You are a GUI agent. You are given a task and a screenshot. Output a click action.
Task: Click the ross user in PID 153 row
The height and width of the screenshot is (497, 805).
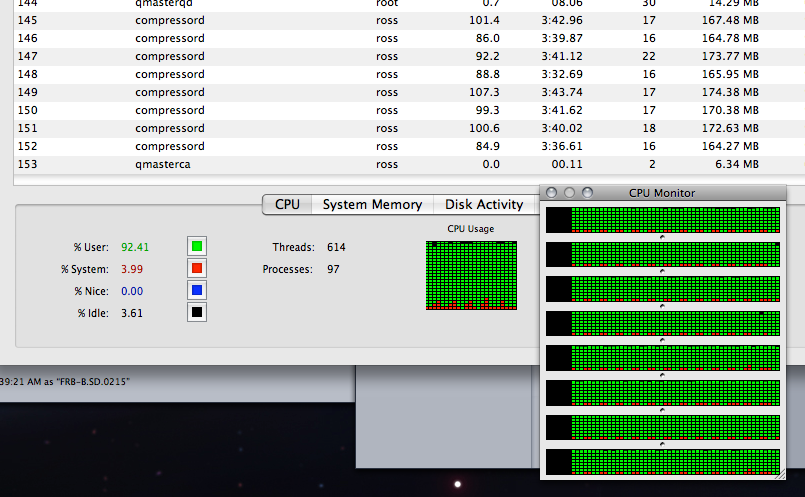coord(387,164)
